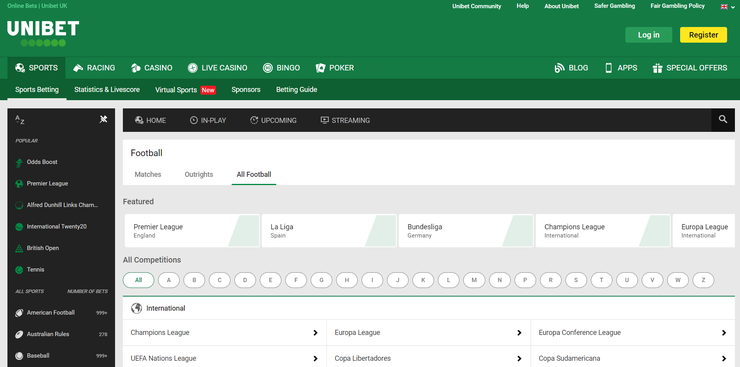Filter competitions by letter G
Viewport: 740px width, 367px height.
tap(321, 280)
